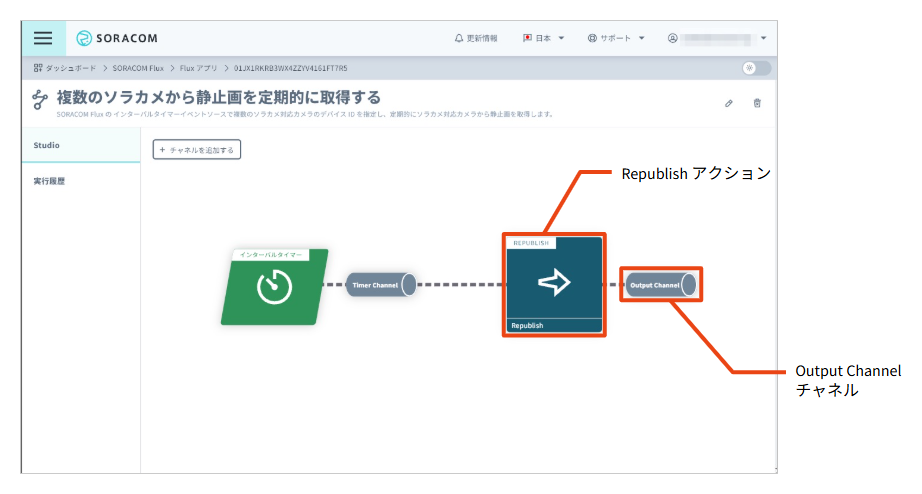Open the 更新情報 notifications bell

tap(476, 38)
